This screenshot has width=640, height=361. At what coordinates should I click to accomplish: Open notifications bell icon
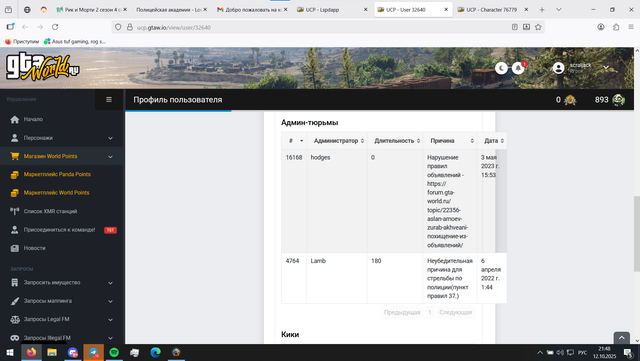coord(518,68)
